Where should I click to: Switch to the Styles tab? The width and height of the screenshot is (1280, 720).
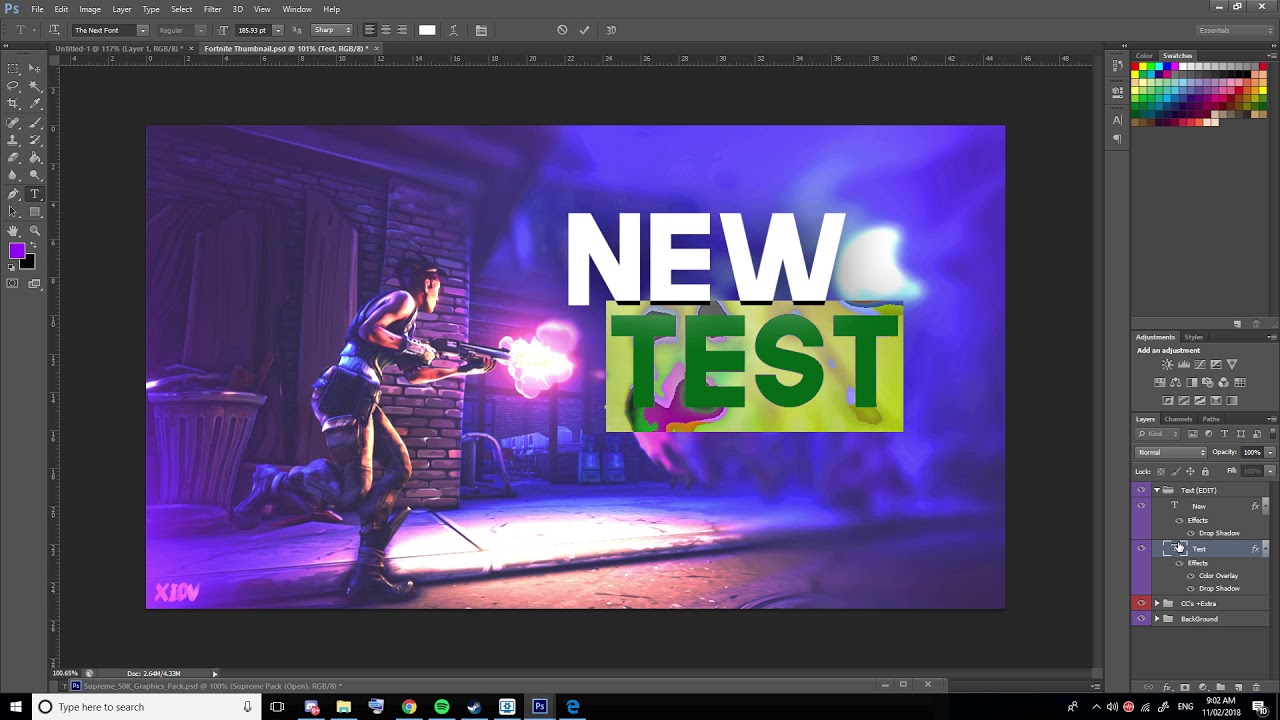(x=1194, y=337)
